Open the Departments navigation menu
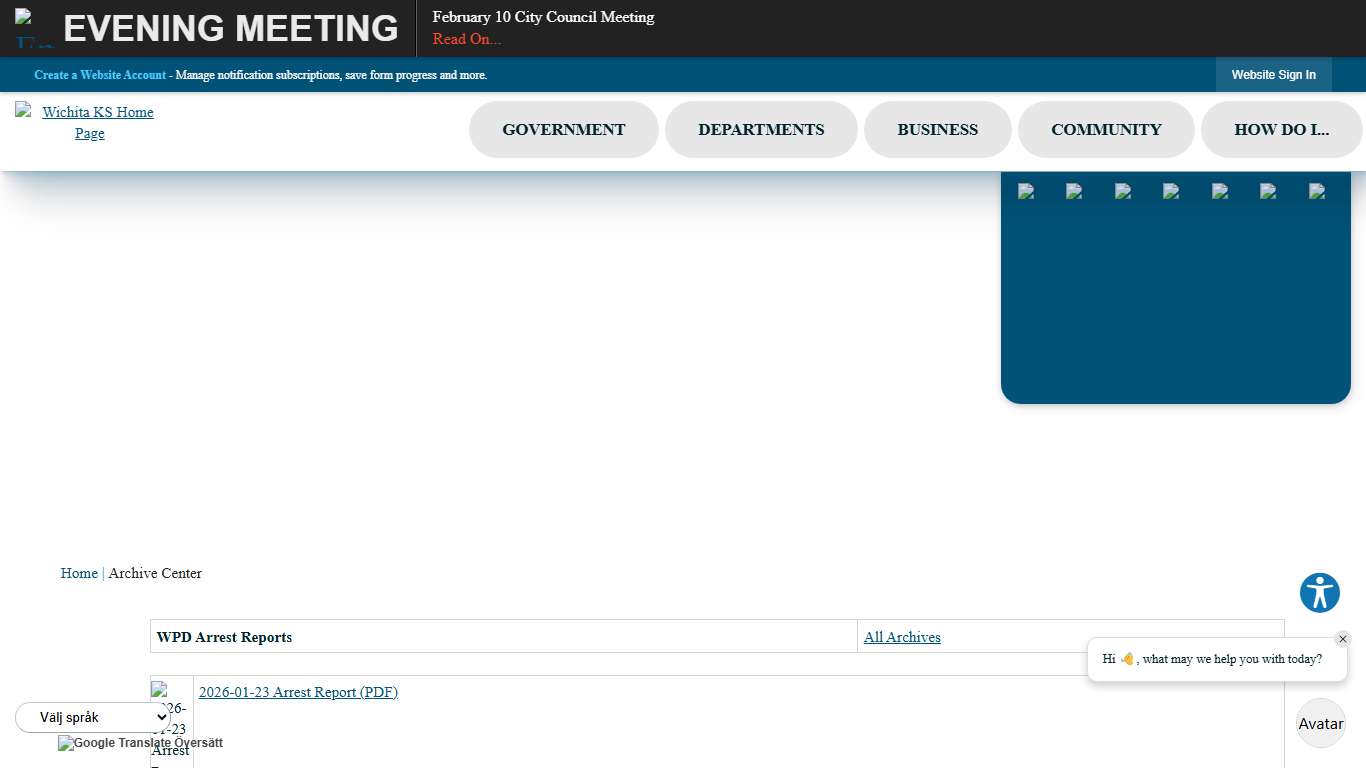Viewport: 1366px width, 768px height. tap(761, 130)
